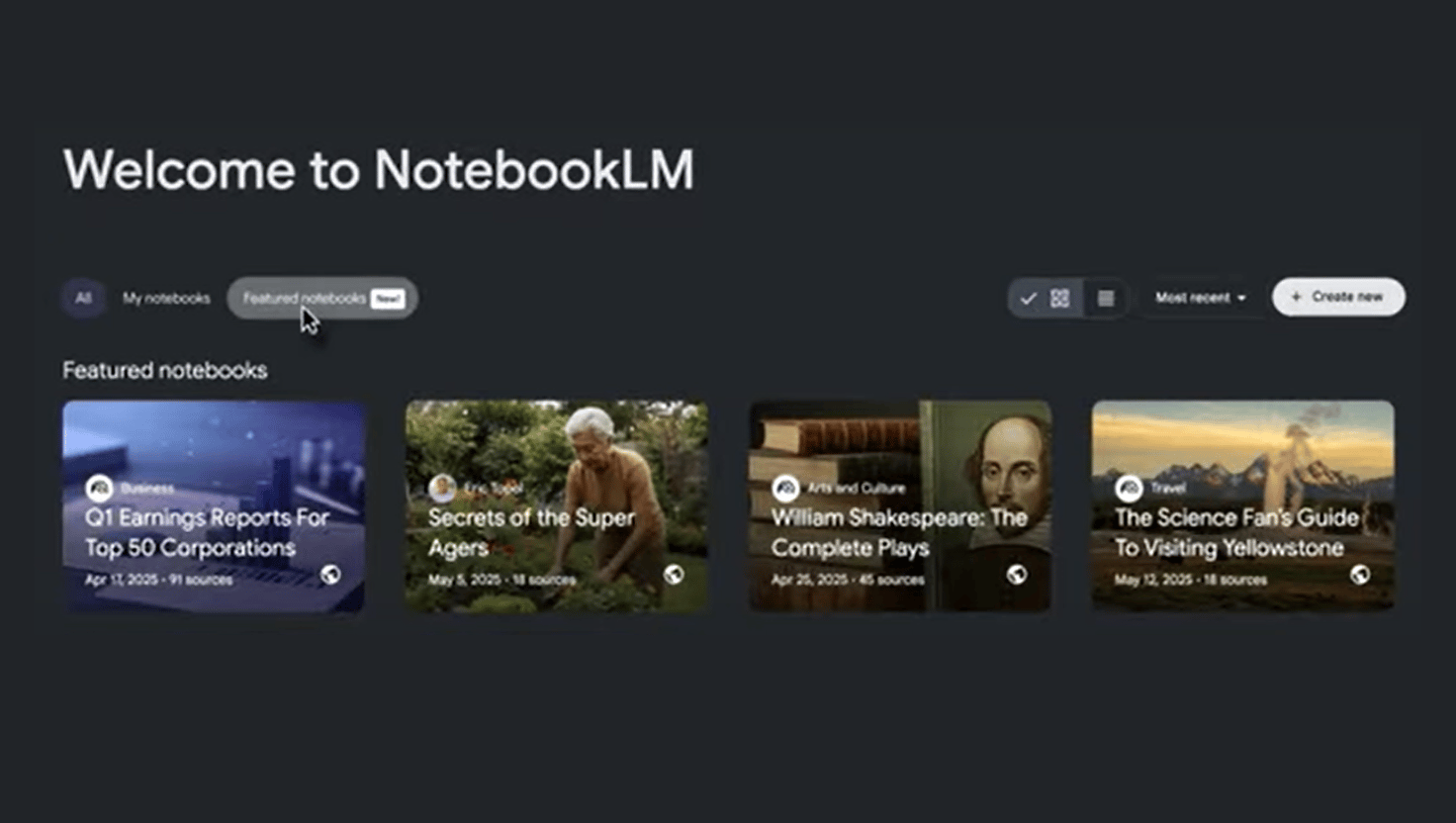Viewport: 1456px width, 823px height.
Task: Click the "Welcome to NotebookLM" heading
Action: (x=379, y=170)
